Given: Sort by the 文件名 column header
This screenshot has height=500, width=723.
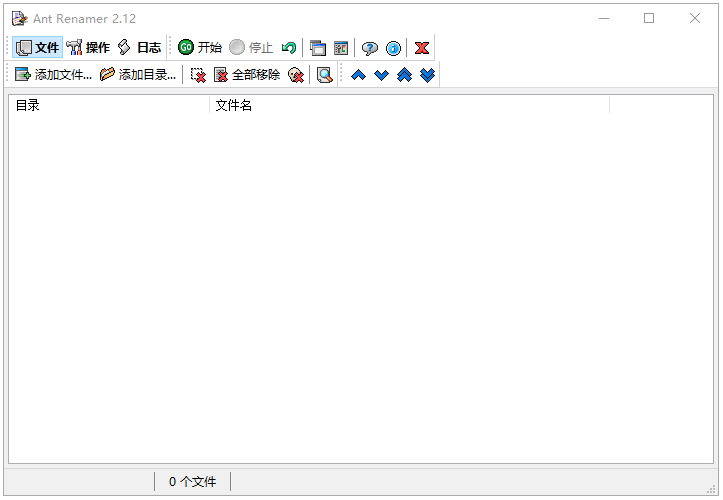Looking at the screenshot, I should click(409, 105).
